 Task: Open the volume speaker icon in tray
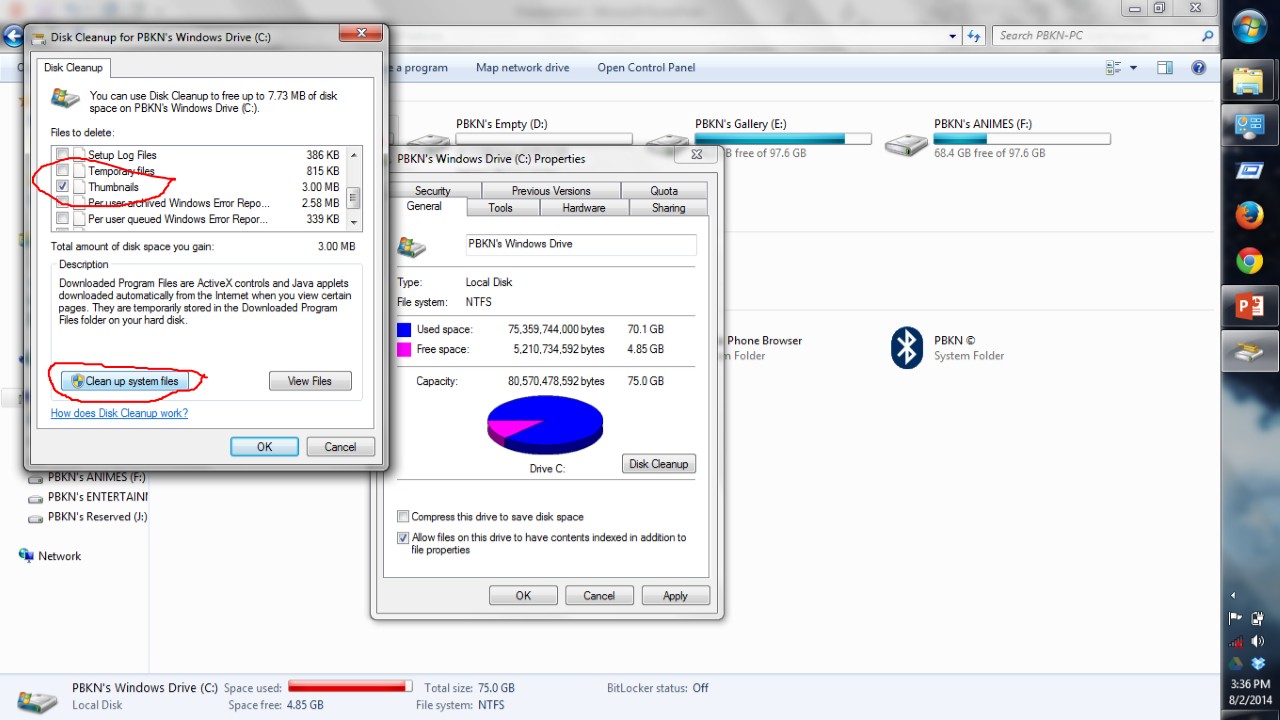1257,641
